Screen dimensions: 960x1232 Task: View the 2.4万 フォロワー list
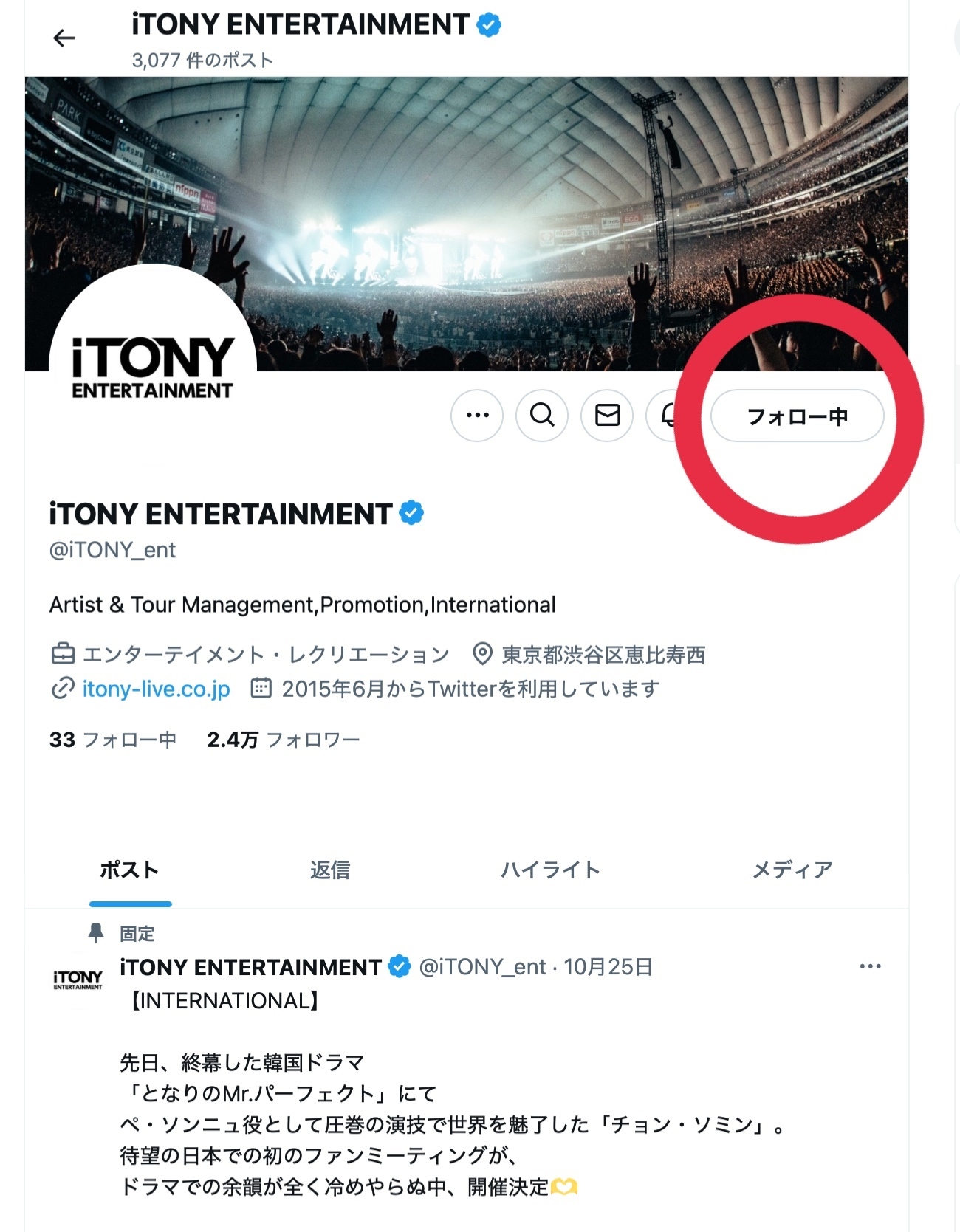(x=284, y=739)
